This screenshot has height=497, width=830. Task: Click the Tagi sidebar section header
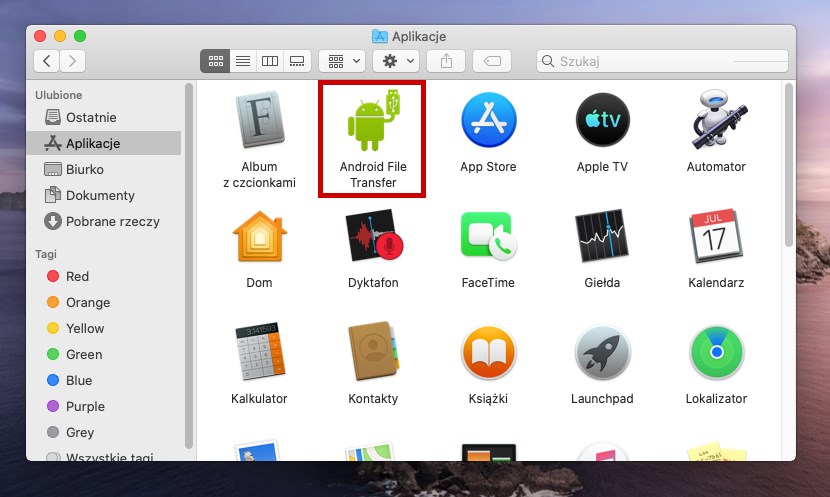coord(46,254)
